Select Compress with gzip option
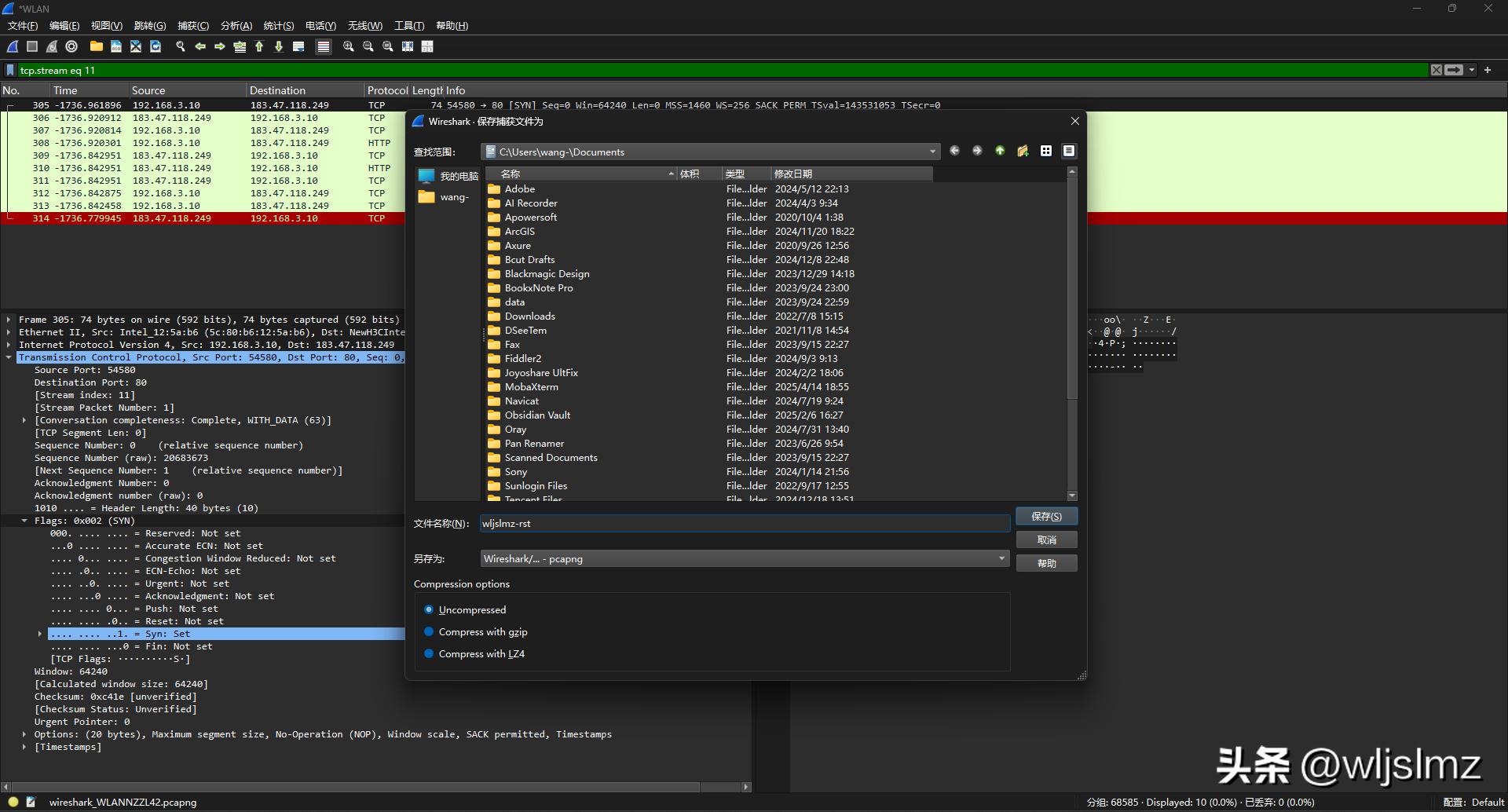The height and width of the screenshot is (812, 1508). pyautogui.click(x=429, y=631)
